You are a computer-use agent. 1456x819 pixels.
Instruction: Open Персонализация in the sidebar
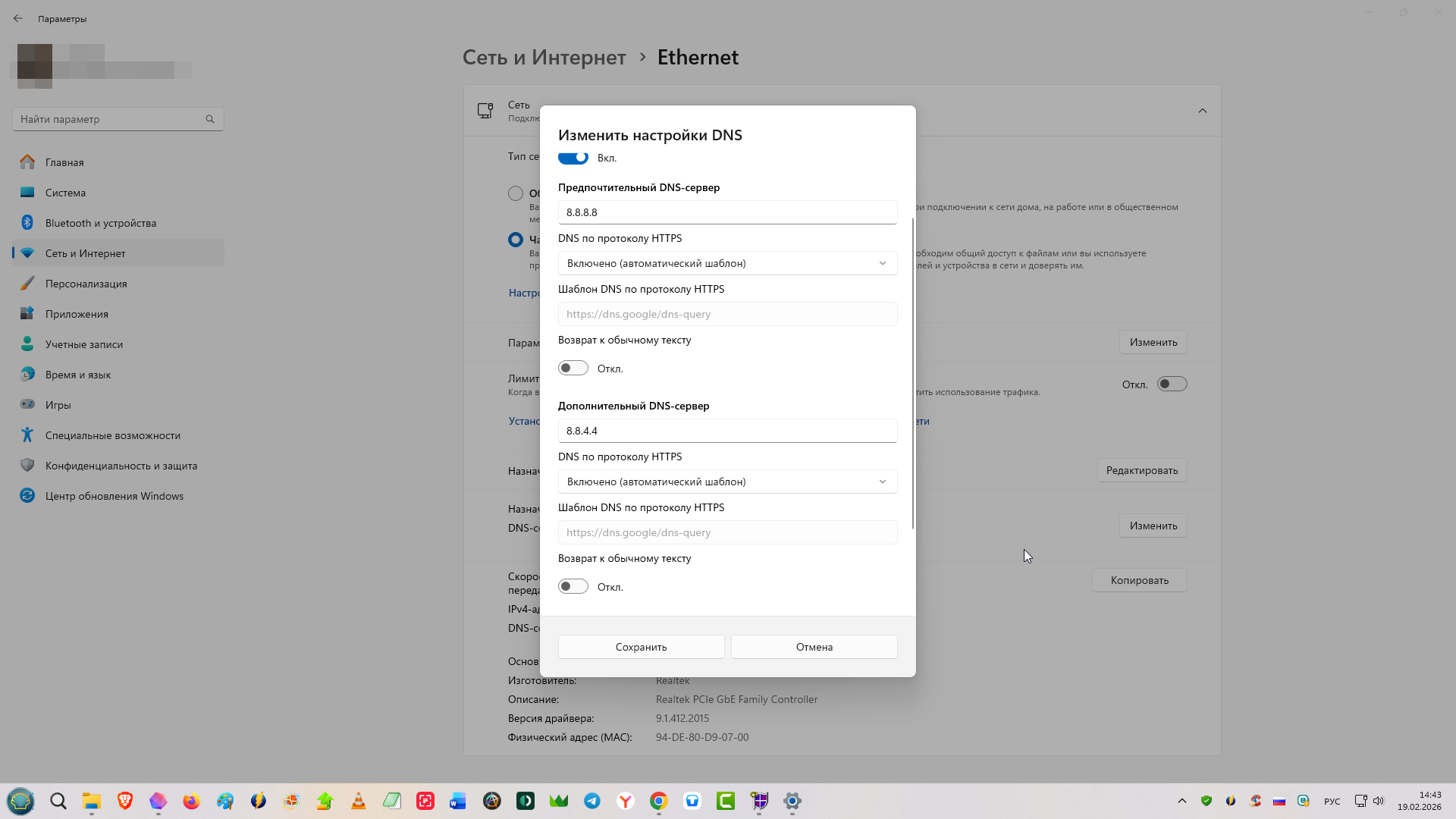(86, 284)
